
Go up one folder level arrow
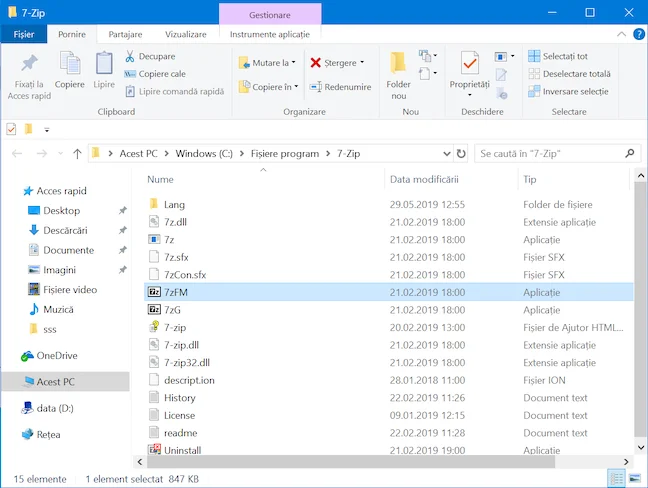(77, 154)
